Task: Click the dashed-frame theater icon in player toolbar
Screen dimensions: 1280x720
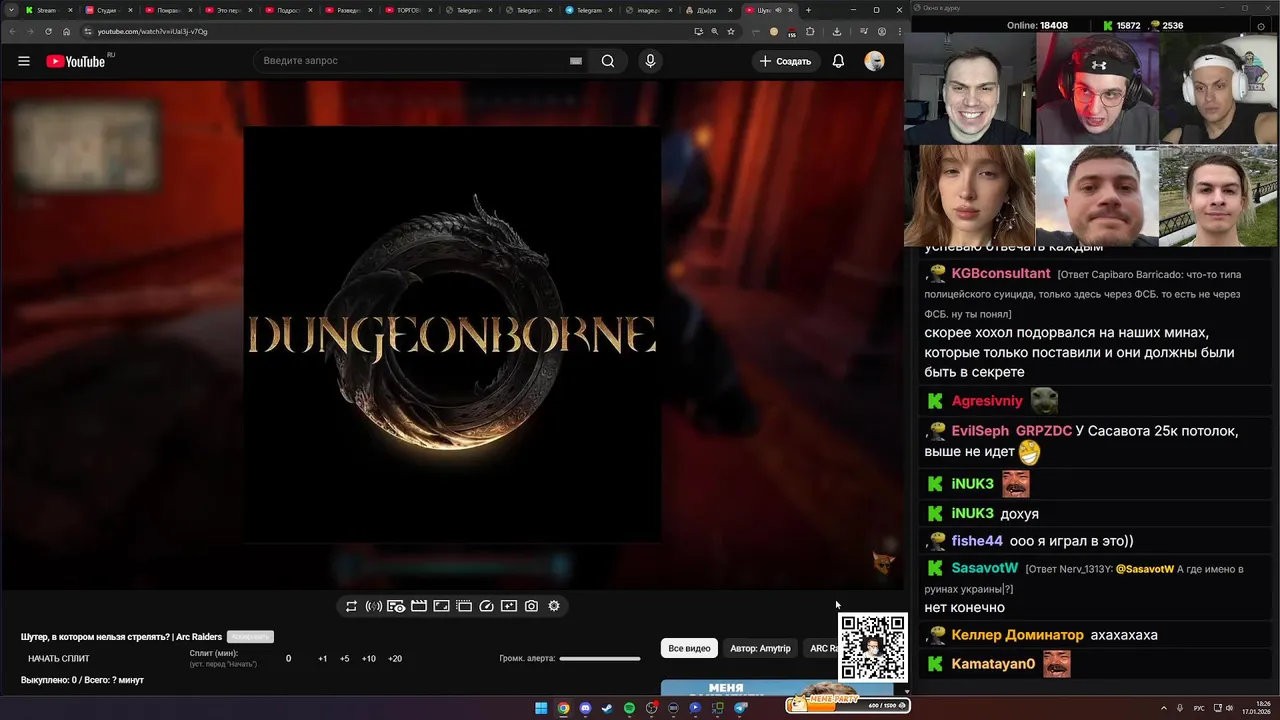Action: 464,606
